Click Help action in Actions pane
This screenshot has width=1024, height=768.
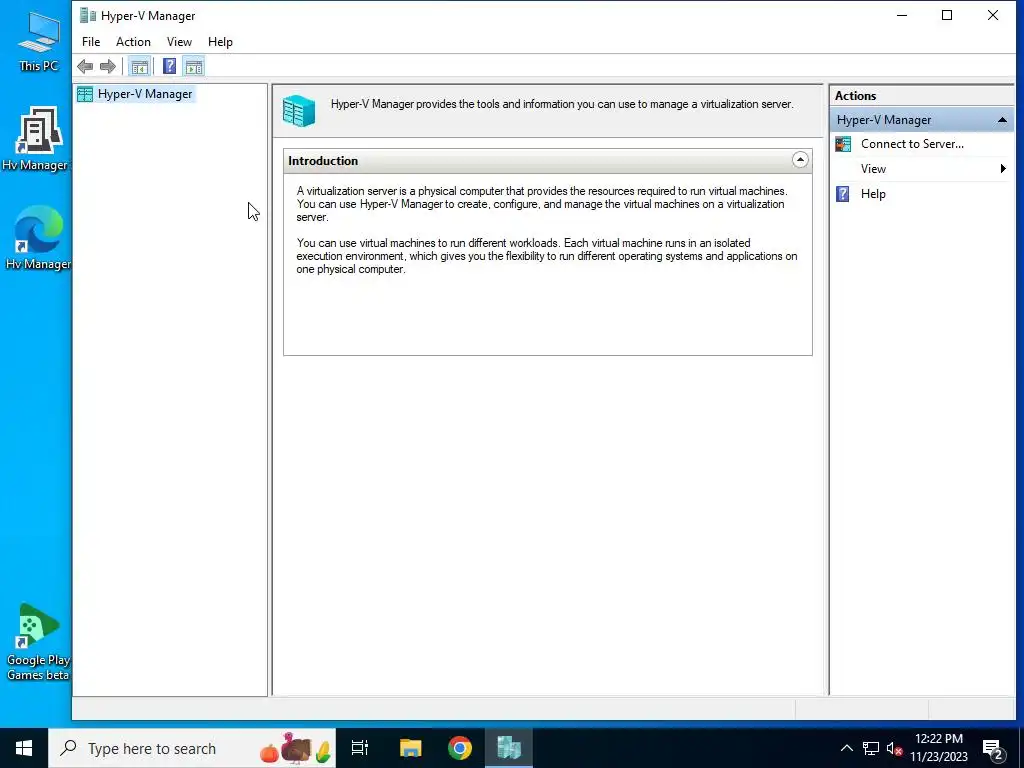873,194
